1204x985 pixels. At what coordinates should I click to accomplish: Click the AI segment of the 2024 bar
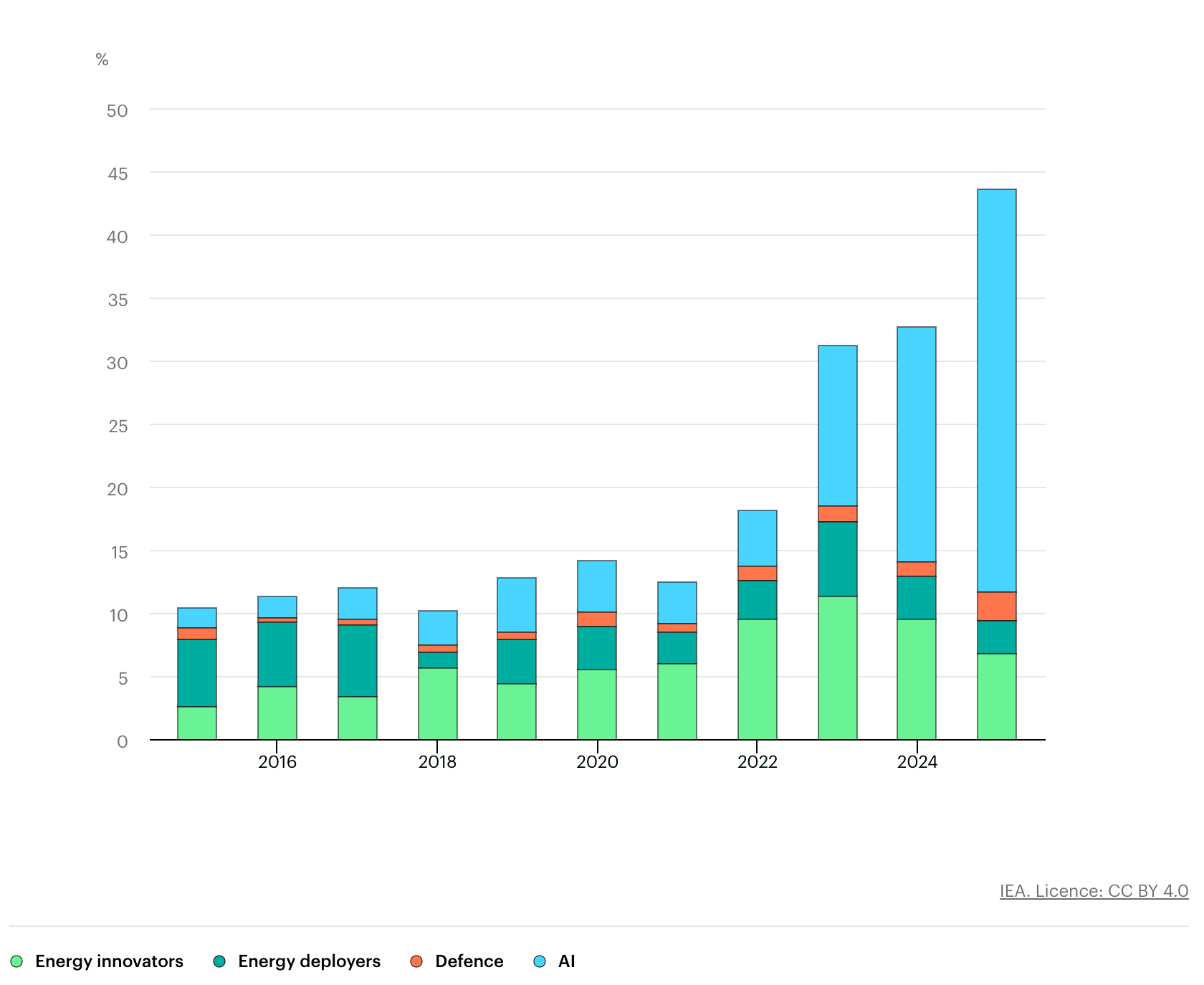917,444
